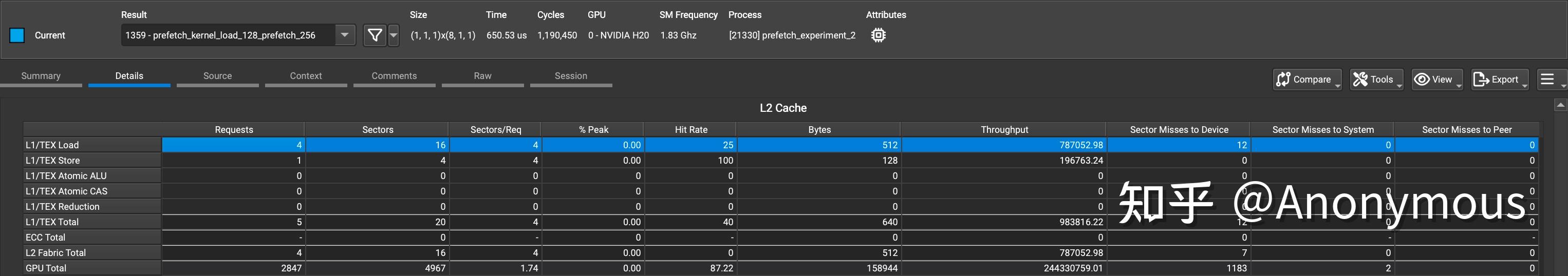Sort by Hit Rate column header

coord(691,129)
